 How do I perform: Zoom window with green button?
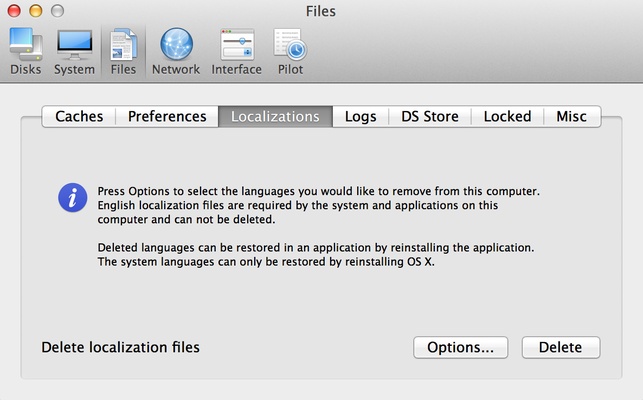tap(57, 11)
